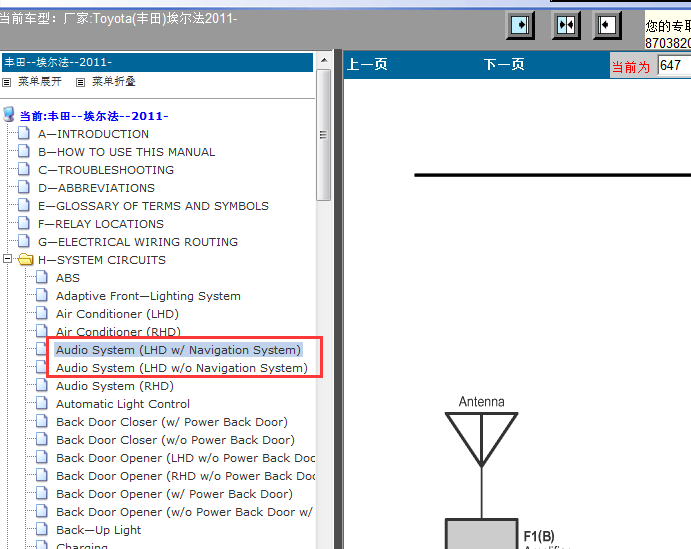691x549 pixels.
Task: Click the tree panel vertical scrollbar thumb
Action: (x=324, y=135)
